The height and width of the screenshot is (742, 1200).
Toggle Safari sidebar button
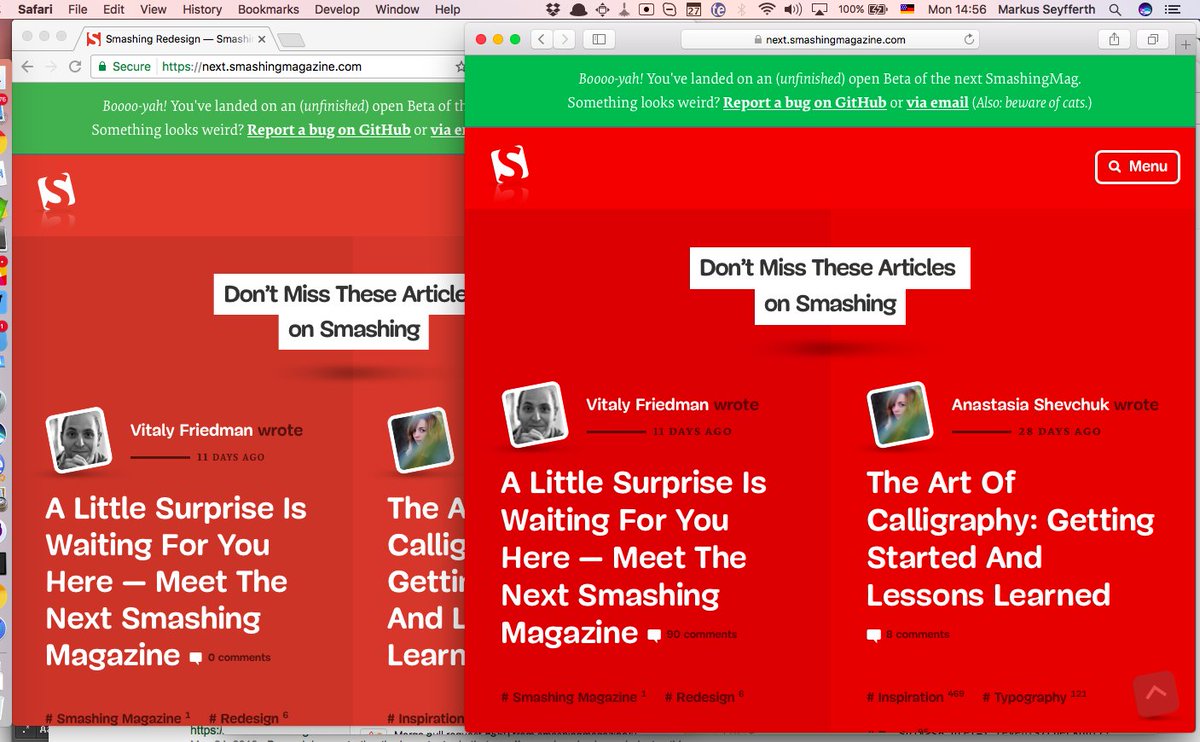[599, 39]
